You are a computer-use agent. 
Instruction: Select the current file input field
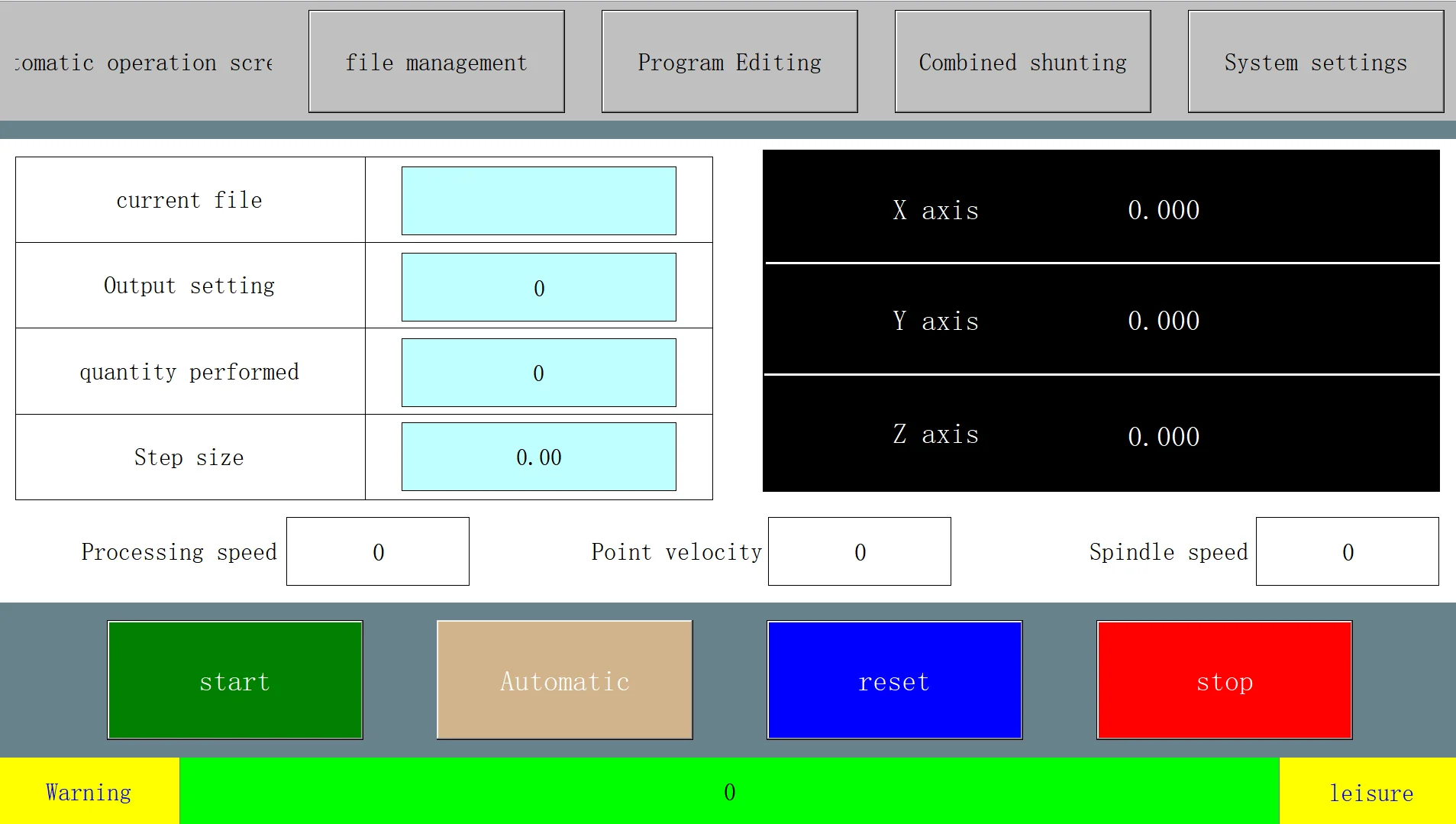point(539,201)
